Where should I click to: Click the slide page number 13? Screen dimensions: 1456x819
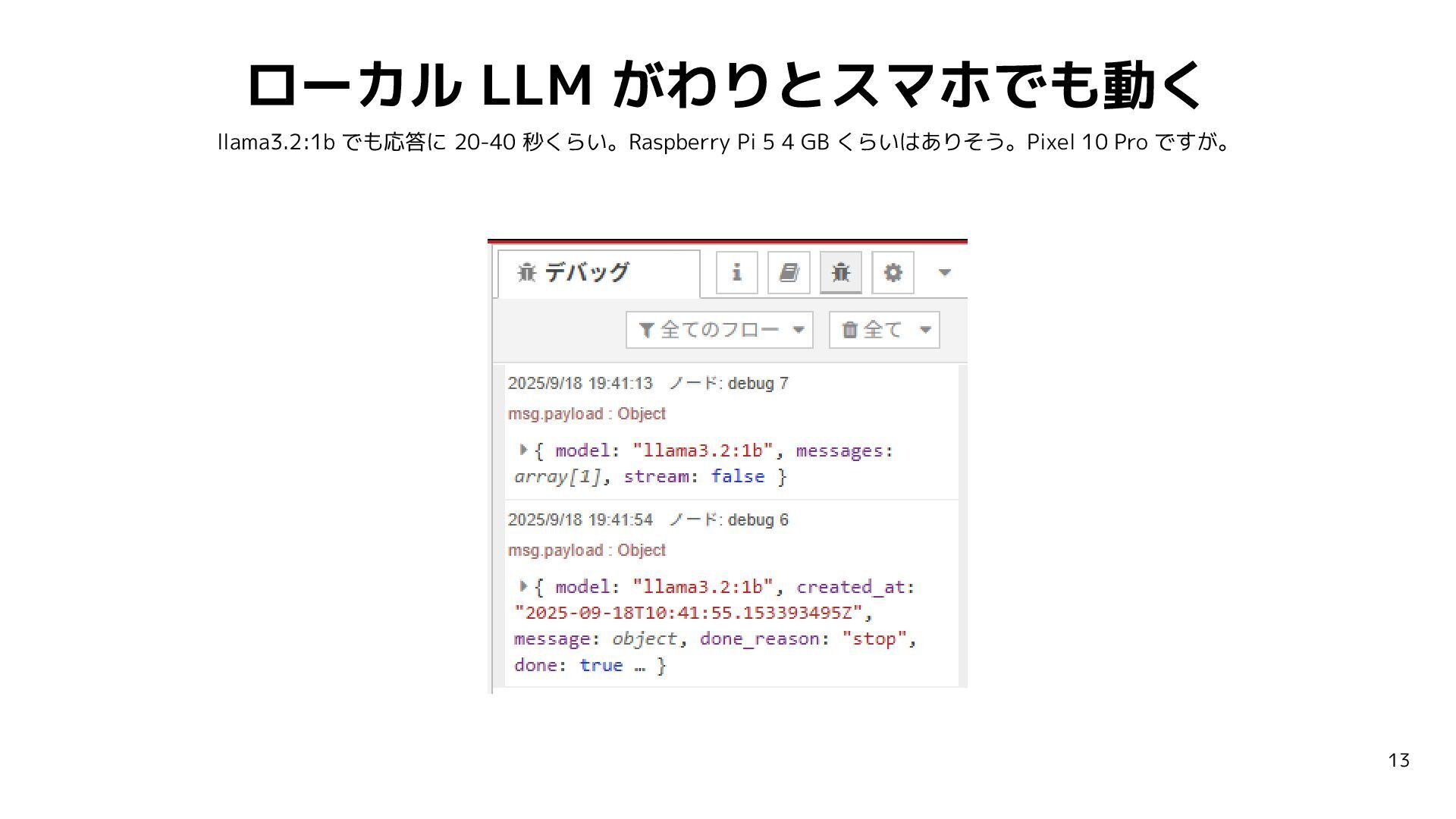click(x=1398, y=761)
